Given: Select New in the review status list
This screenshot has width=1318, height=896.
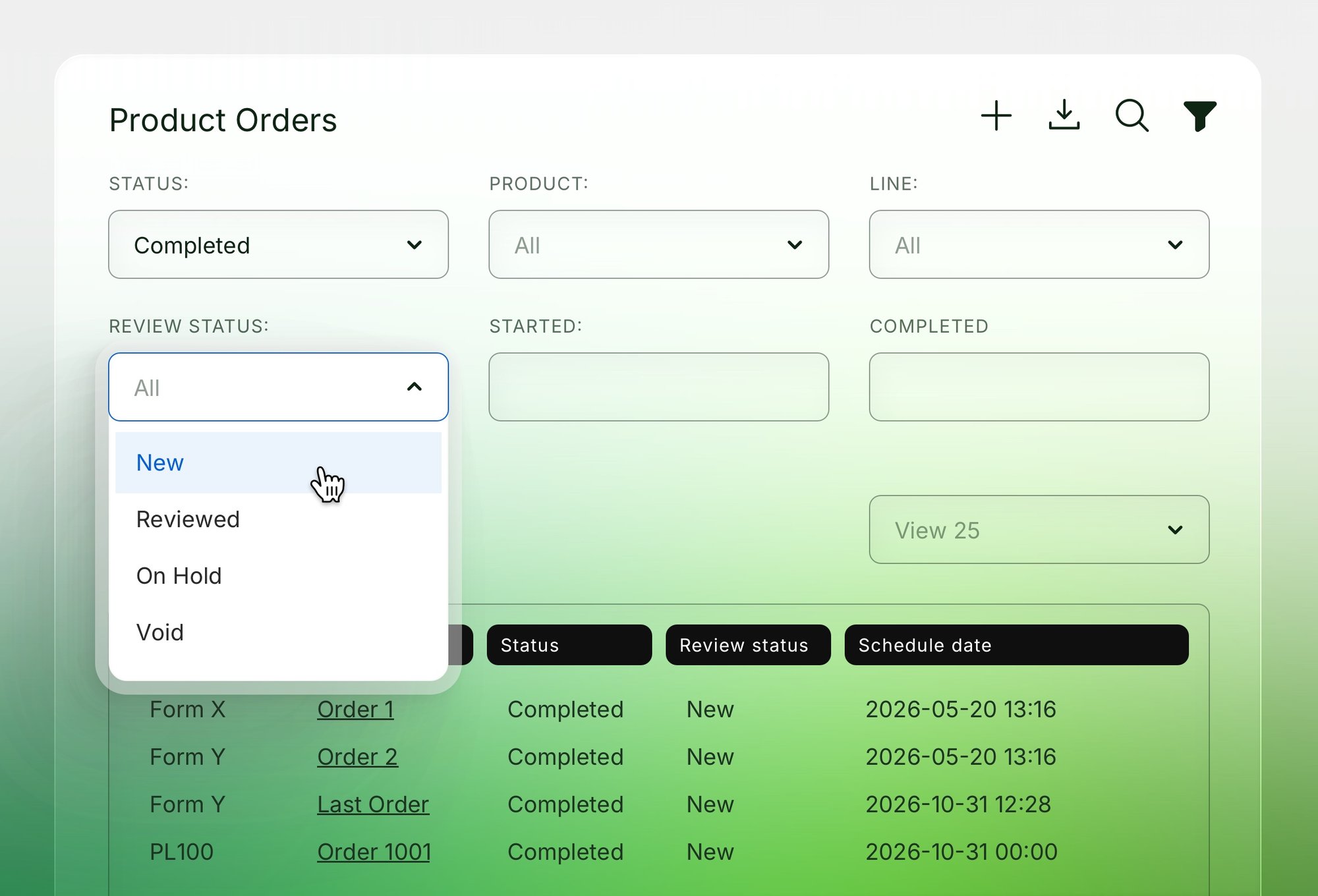Looking at the screenshot, I should [278, 462].
